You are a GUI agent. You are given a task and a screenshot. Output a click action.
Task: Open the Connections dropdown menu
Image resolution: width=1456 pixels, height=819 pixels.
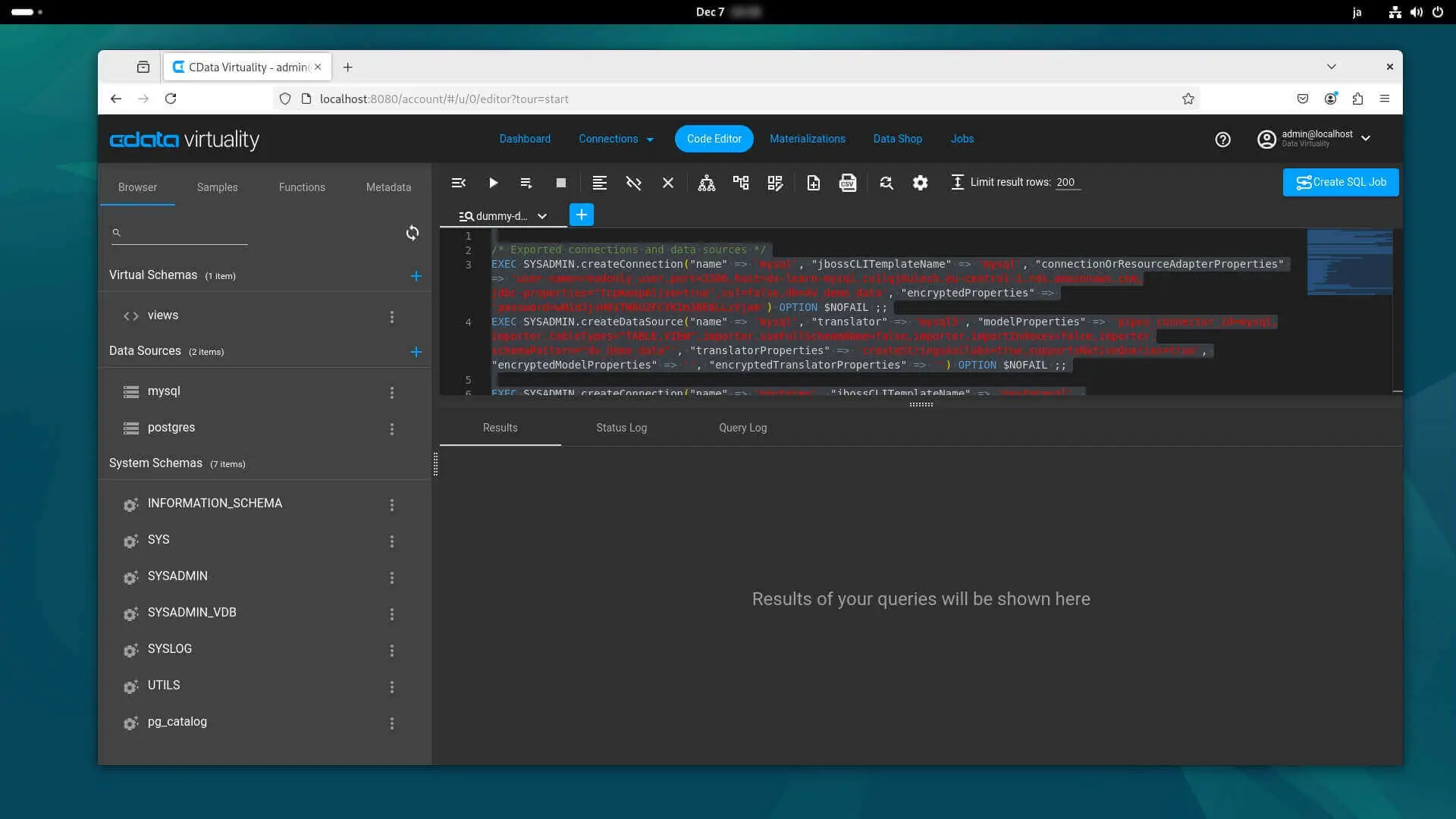[x=616, y=139]
